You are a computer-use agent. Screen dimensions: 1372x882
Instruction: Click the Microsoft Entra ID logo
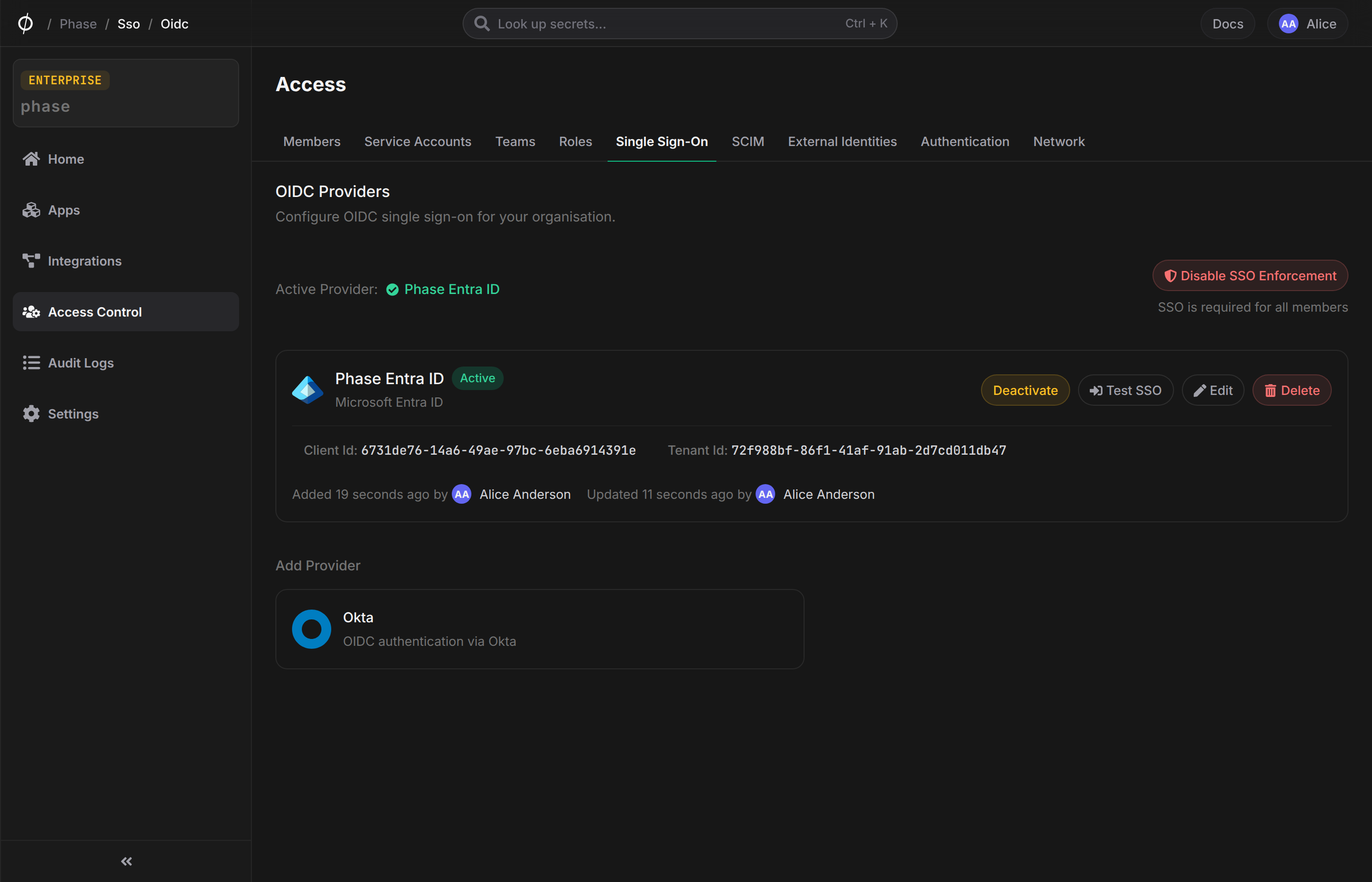tap(308, 390)
